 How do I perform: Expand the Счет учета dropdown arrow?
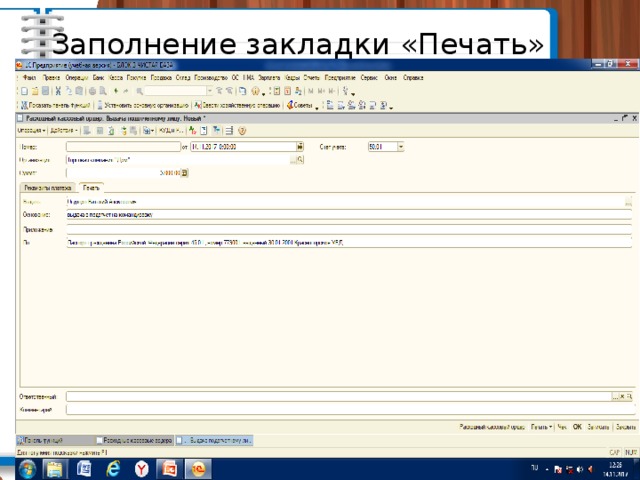[x=401, y=147]
